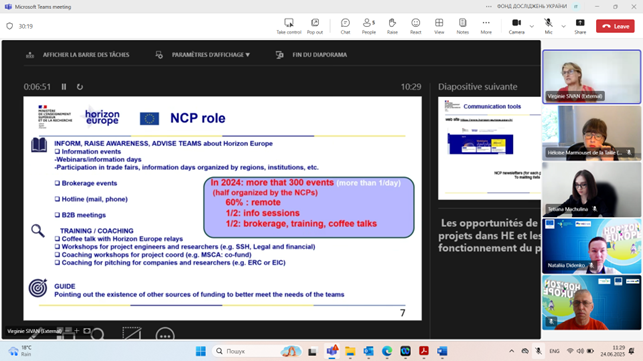Raise your hand in the meeting
The image size is (643, 361).
coord(392,26)
